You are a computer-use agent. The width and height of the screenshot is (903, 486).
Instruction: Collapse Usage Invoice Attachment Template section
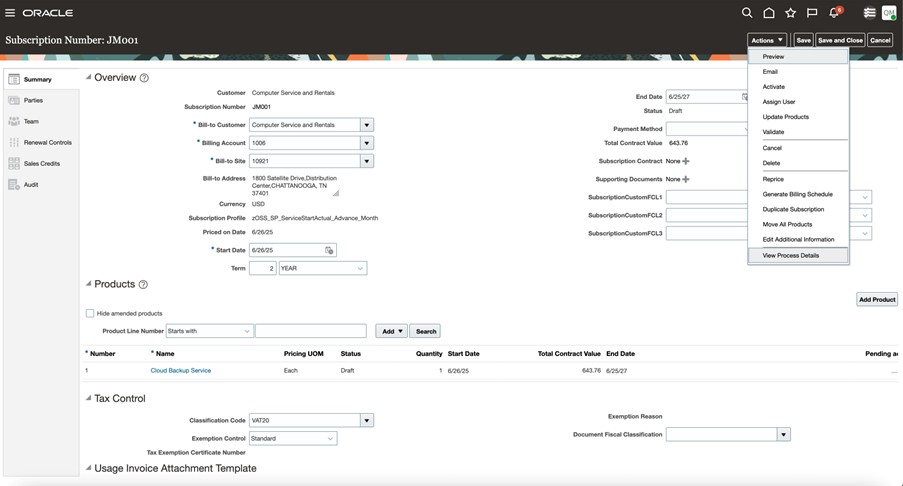pos(89,468)
